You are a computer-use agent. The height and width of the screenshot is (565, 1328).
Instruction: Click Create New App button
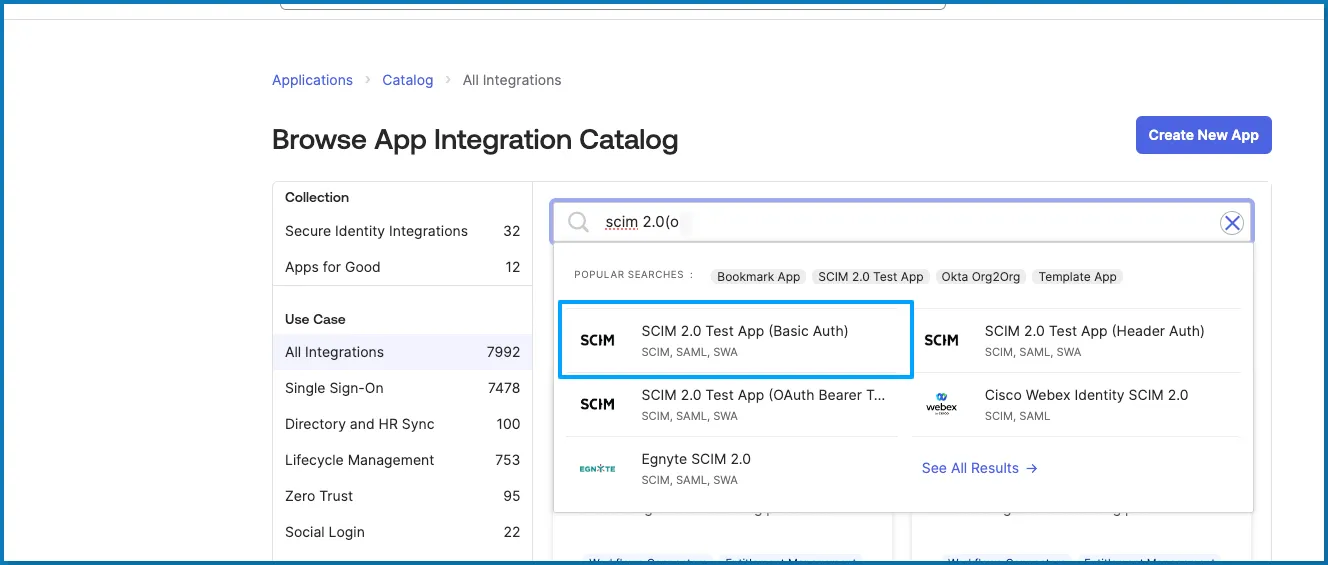point(1203,135)
